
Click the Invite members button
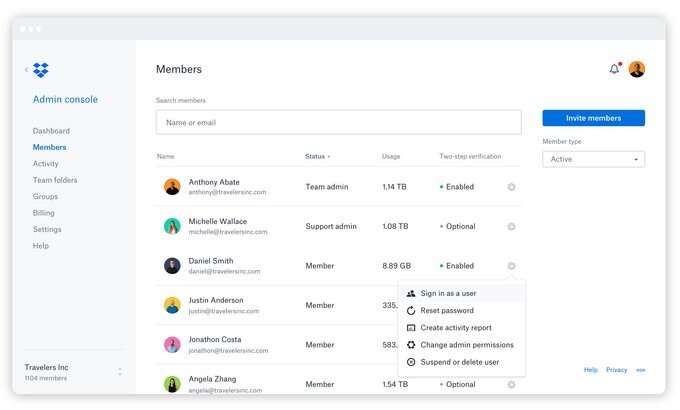tap(593, 118)
